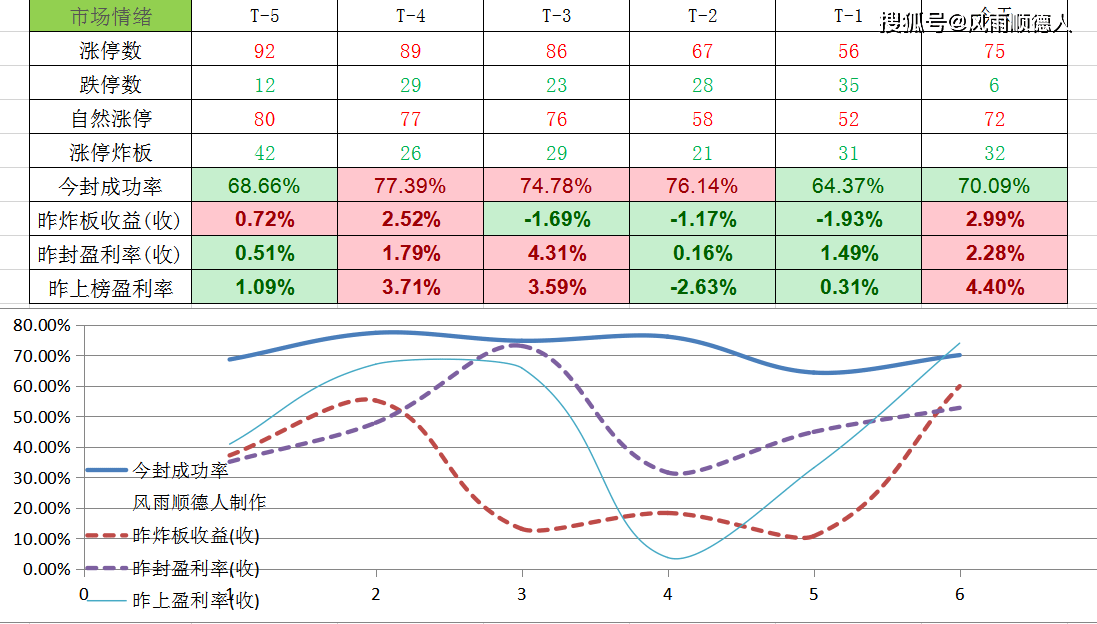Click the 搜狐号@风雨顺德人 watermark text
Screen dimensions: 1097x624
point(975,23)
